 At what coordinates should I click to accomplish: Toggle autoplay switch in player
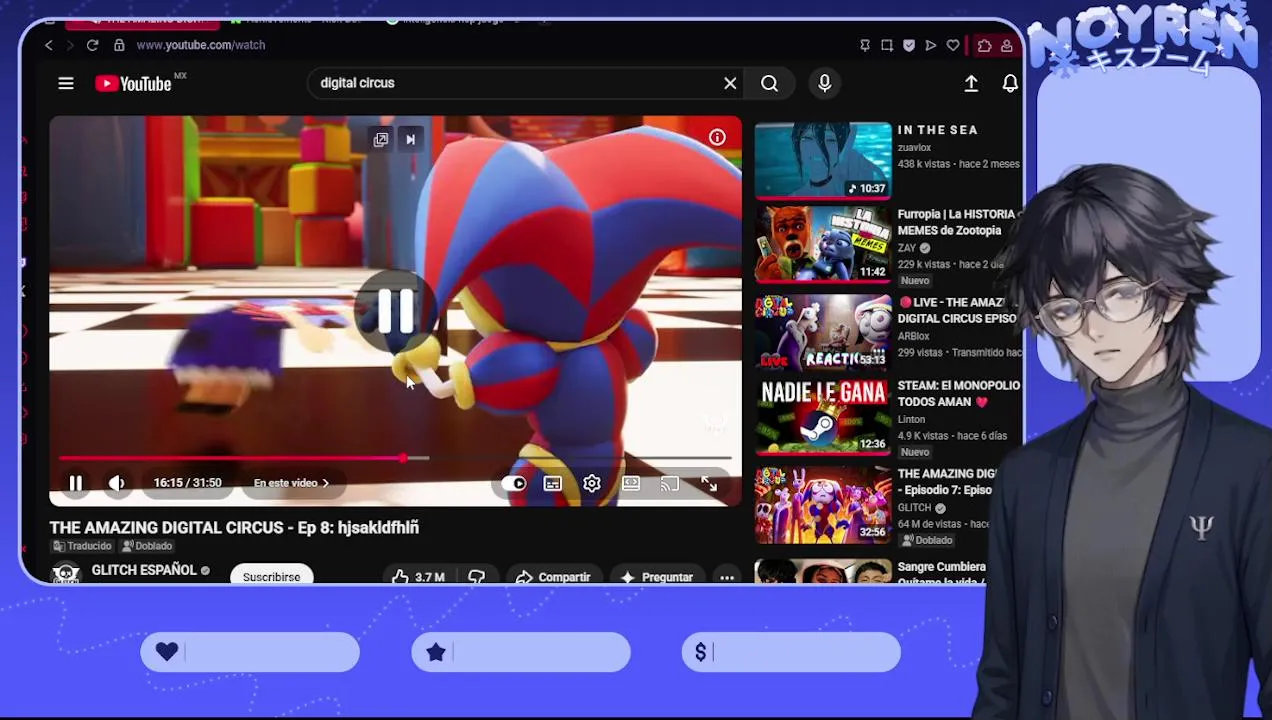pos(514,484)
